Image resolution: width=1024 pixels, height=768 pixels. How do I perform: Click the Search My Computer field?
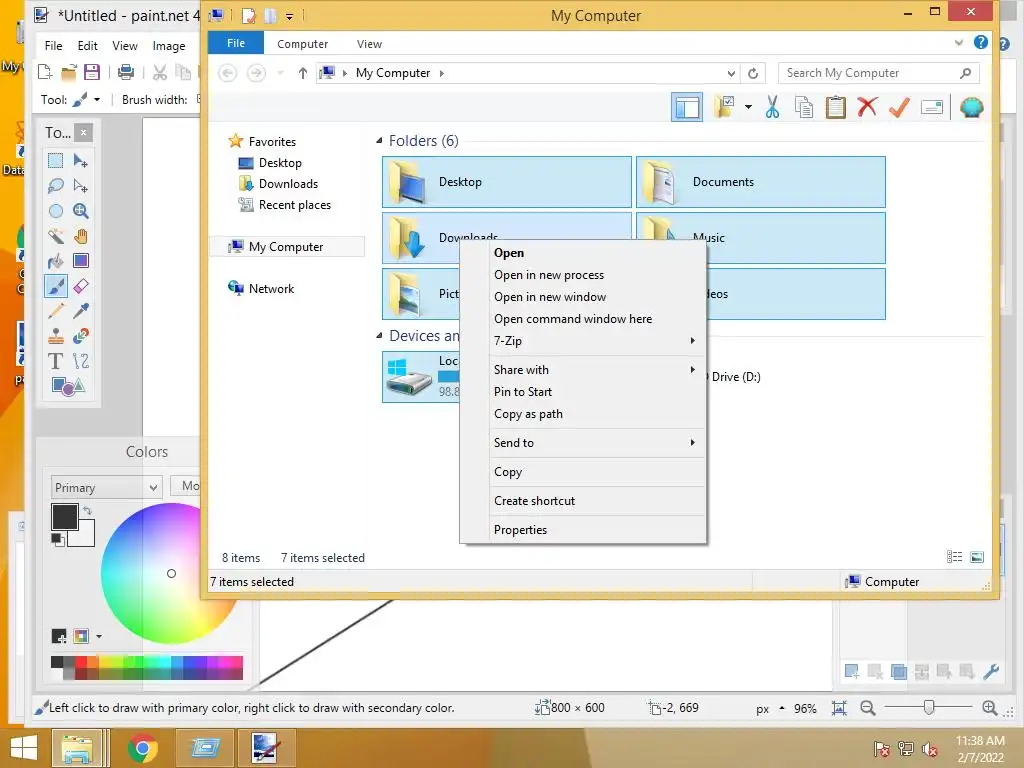(x=878, y=73)
